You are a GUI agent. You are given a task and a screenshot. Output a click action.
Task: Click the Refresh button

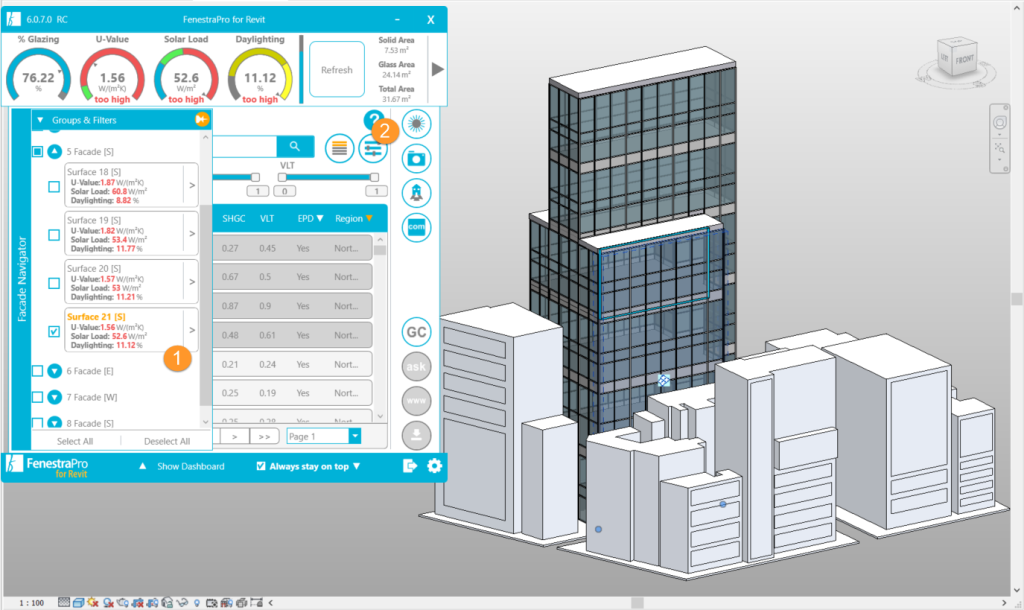pyautogui.click(x=337, y=69)
